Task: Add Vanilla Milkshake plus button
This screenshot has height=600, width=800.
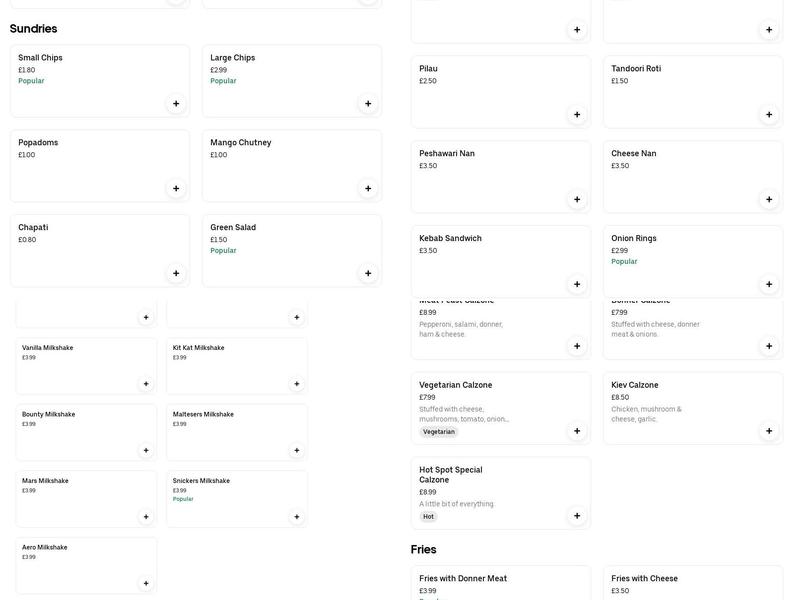Action: 146,383
